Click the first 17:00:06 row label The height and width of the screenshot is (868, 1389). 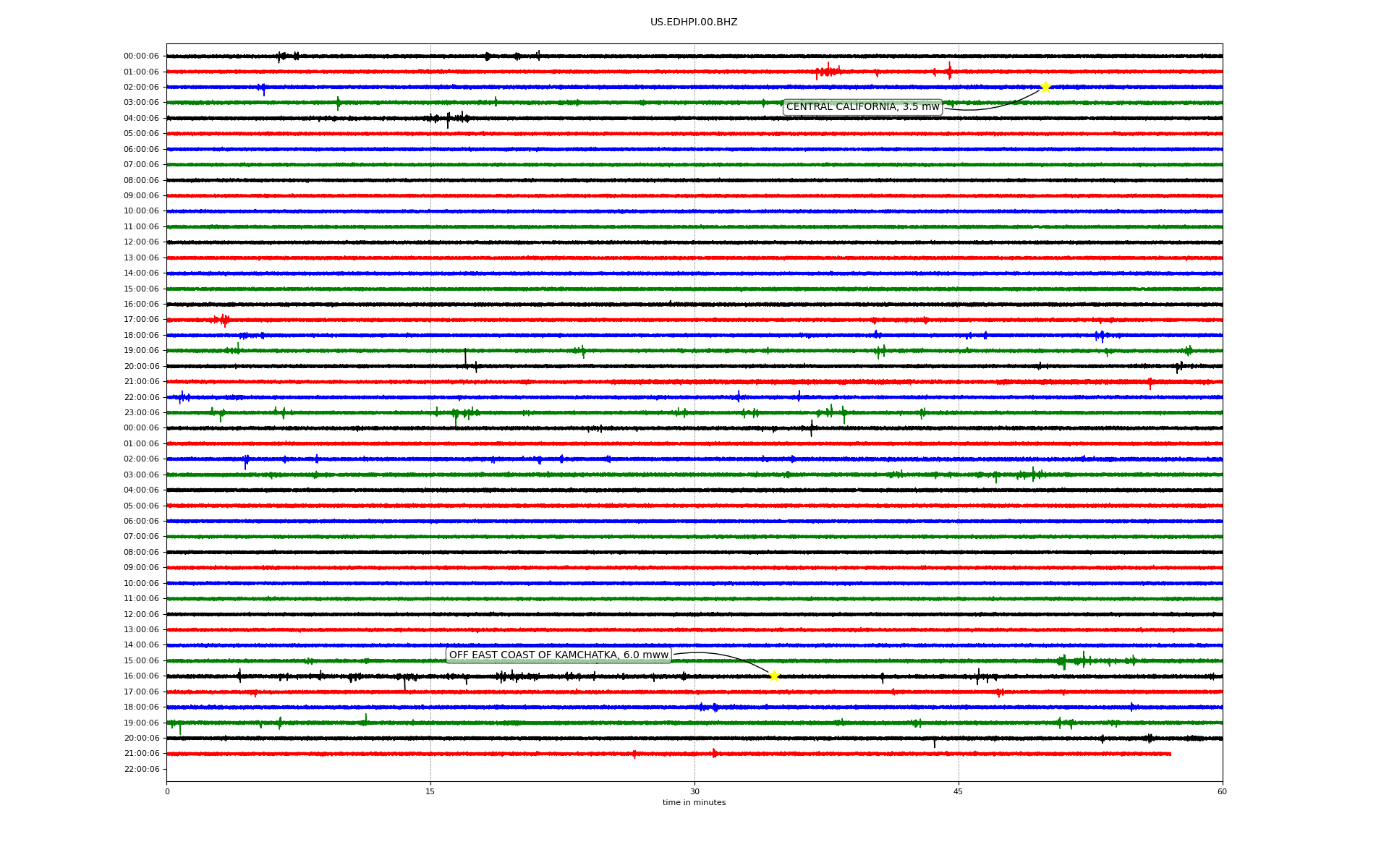(x=141, y=320)
